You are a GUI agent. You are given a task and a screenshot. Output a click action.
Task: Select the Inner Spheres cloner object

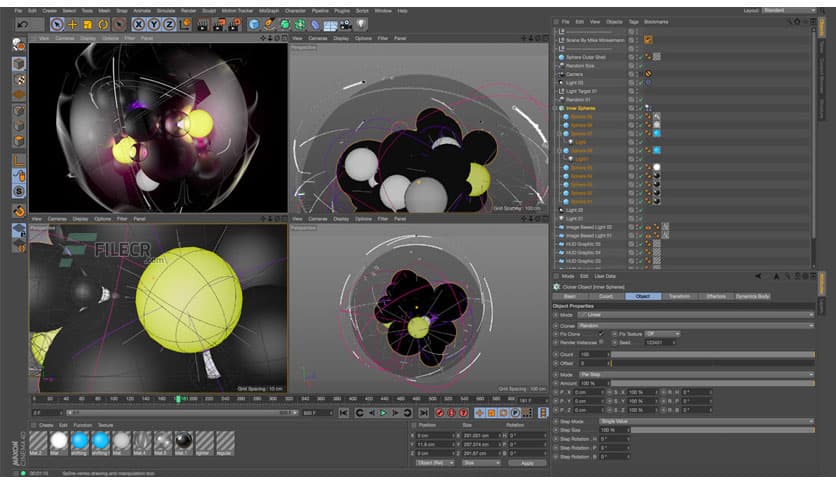pos(581,108)
